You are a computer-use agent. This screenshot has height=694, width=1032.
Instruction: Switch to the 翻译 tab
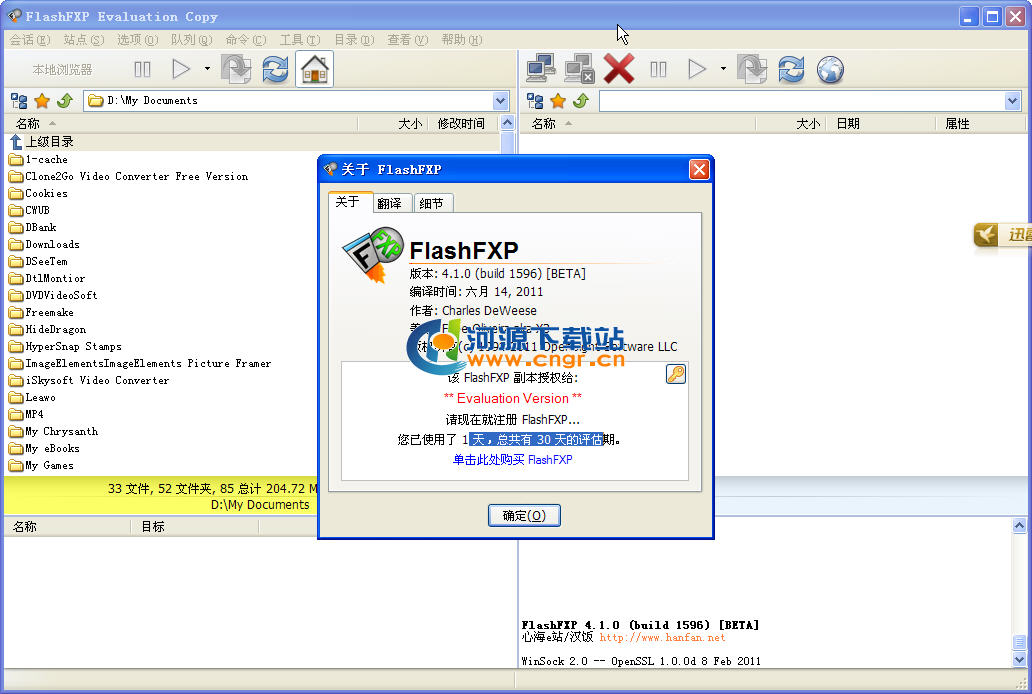(x=393, y=203)
